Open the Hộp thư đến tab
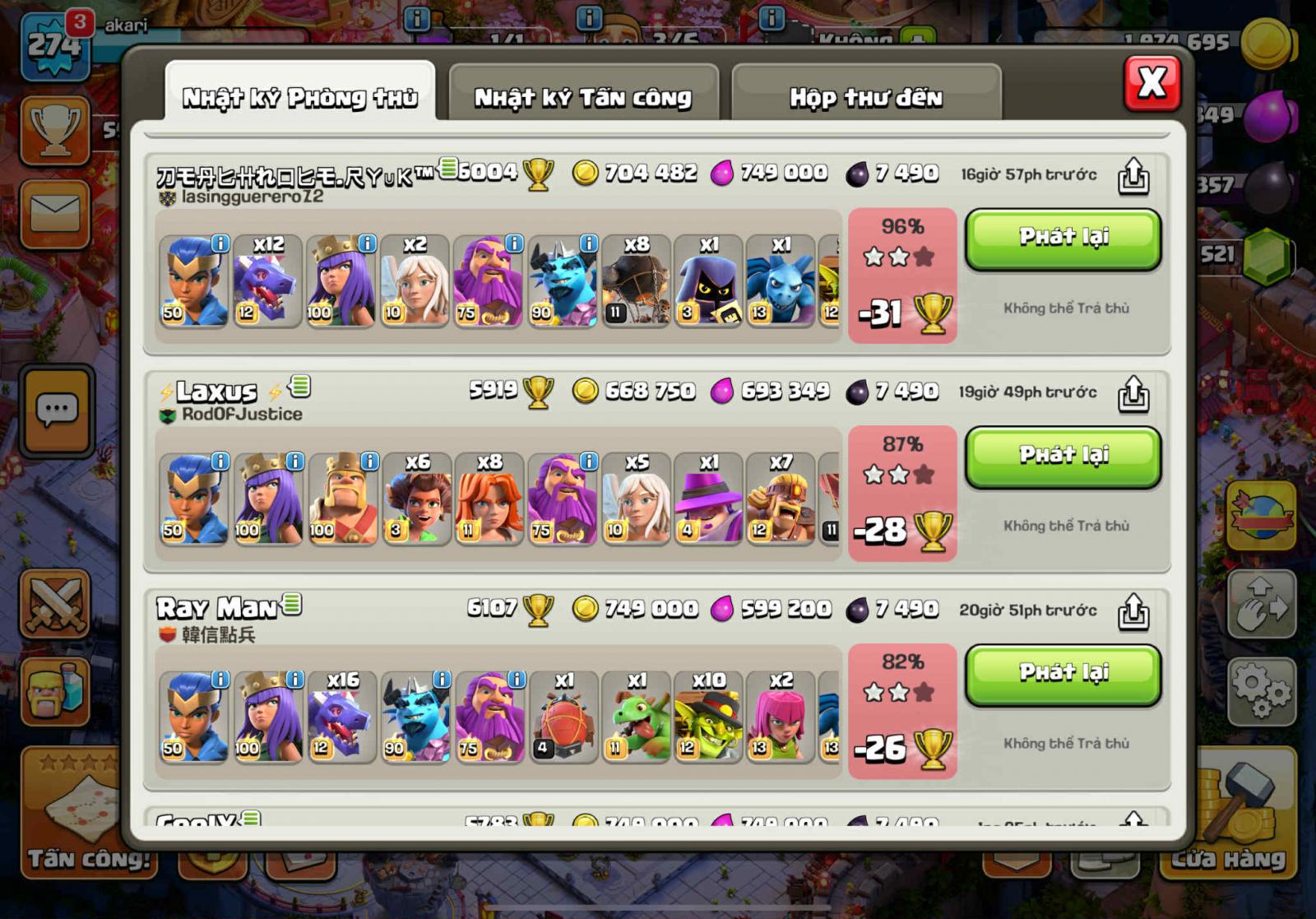Image resolution: width=1316 pixels, height=919 pixels. 866,97
